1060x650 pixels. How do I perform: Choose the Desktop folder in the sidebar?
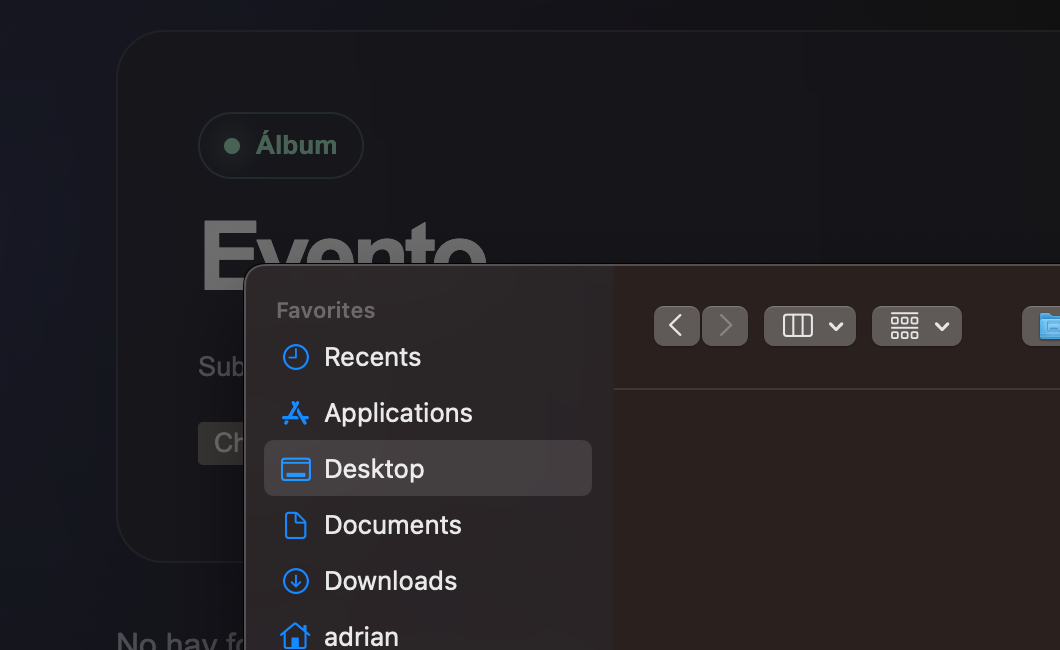[427, 468]
